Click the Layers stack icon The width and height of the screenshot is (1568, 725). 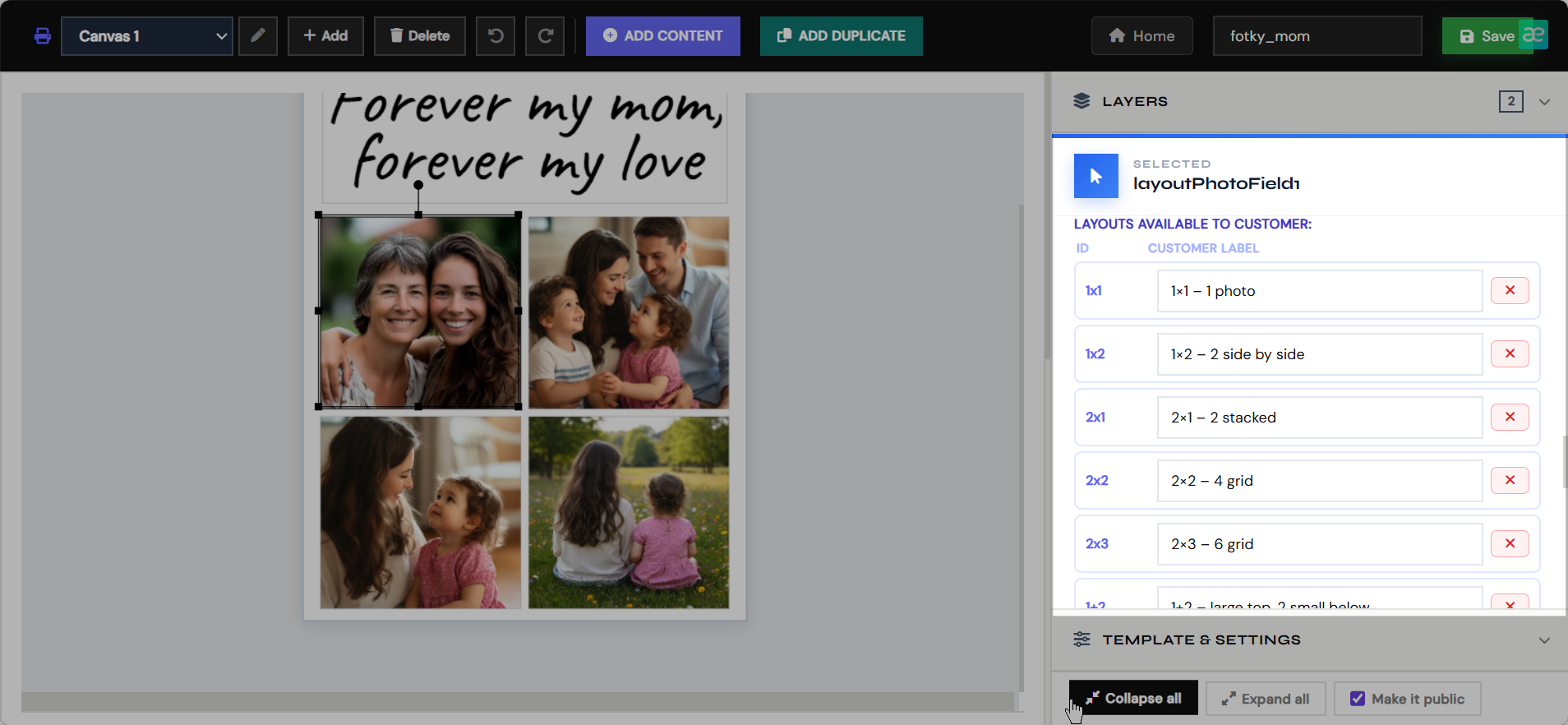click(1081, 101)
